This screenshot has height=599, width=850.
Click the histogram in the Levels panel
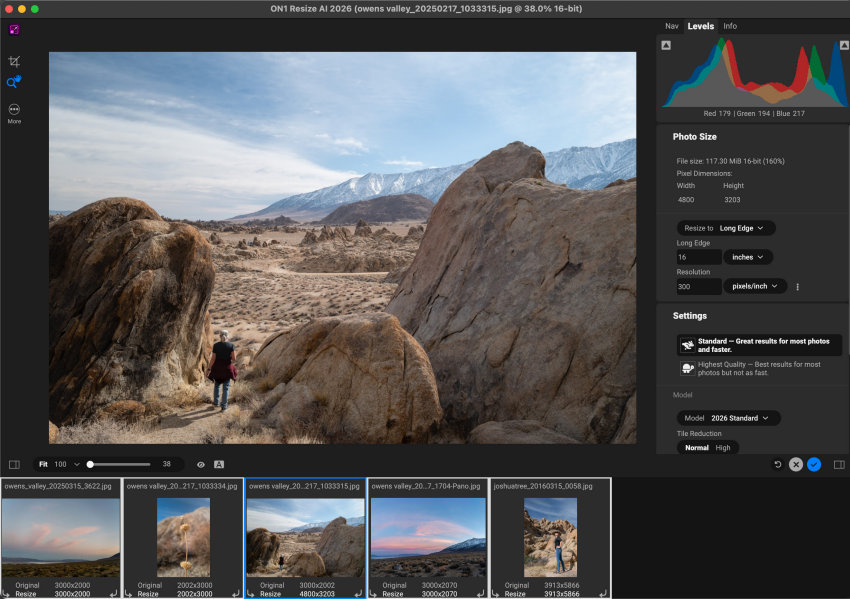754,72
